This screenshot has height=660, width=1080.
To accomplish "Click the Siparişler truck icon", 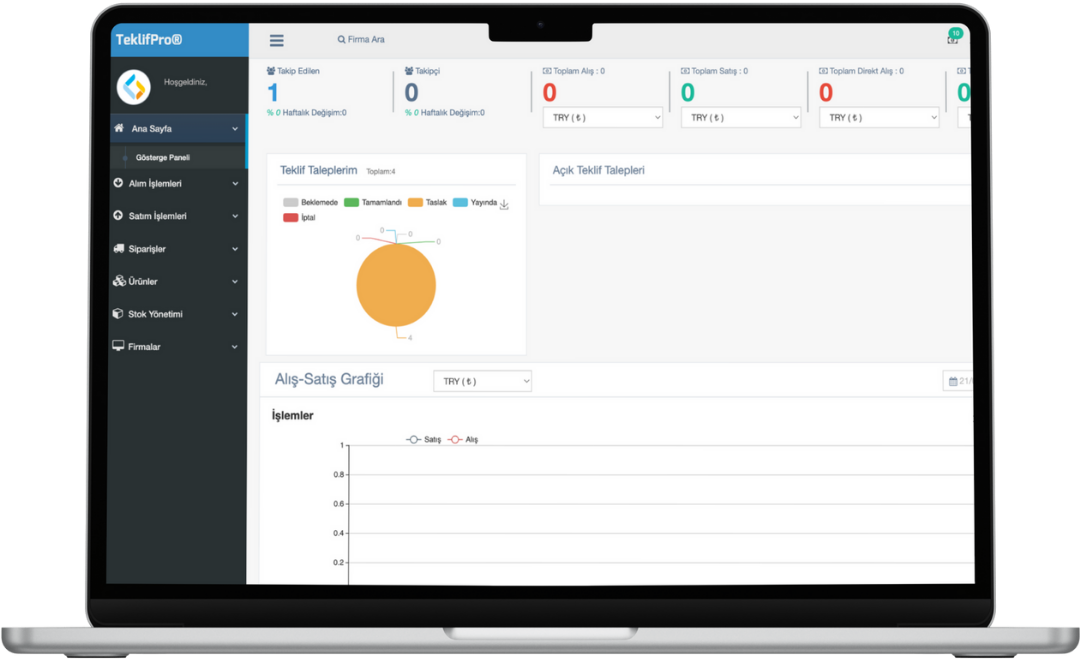I will [x=118, y=249].
